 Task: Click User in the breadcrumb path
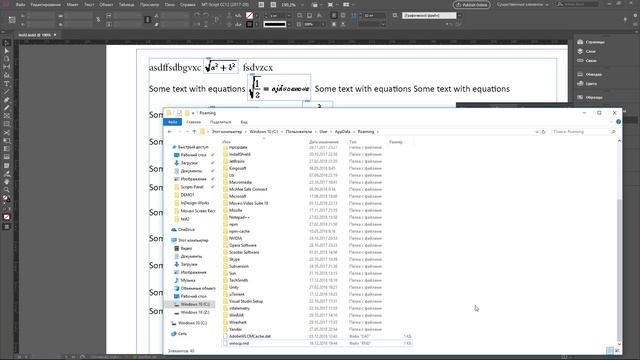point(323,132)
